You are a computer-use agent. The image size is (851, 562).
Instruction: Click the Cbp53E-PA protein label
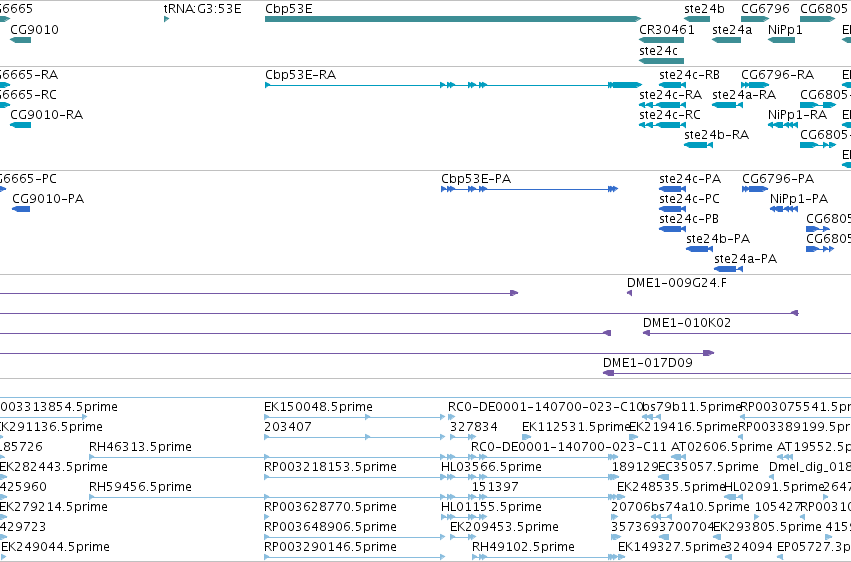476,178
